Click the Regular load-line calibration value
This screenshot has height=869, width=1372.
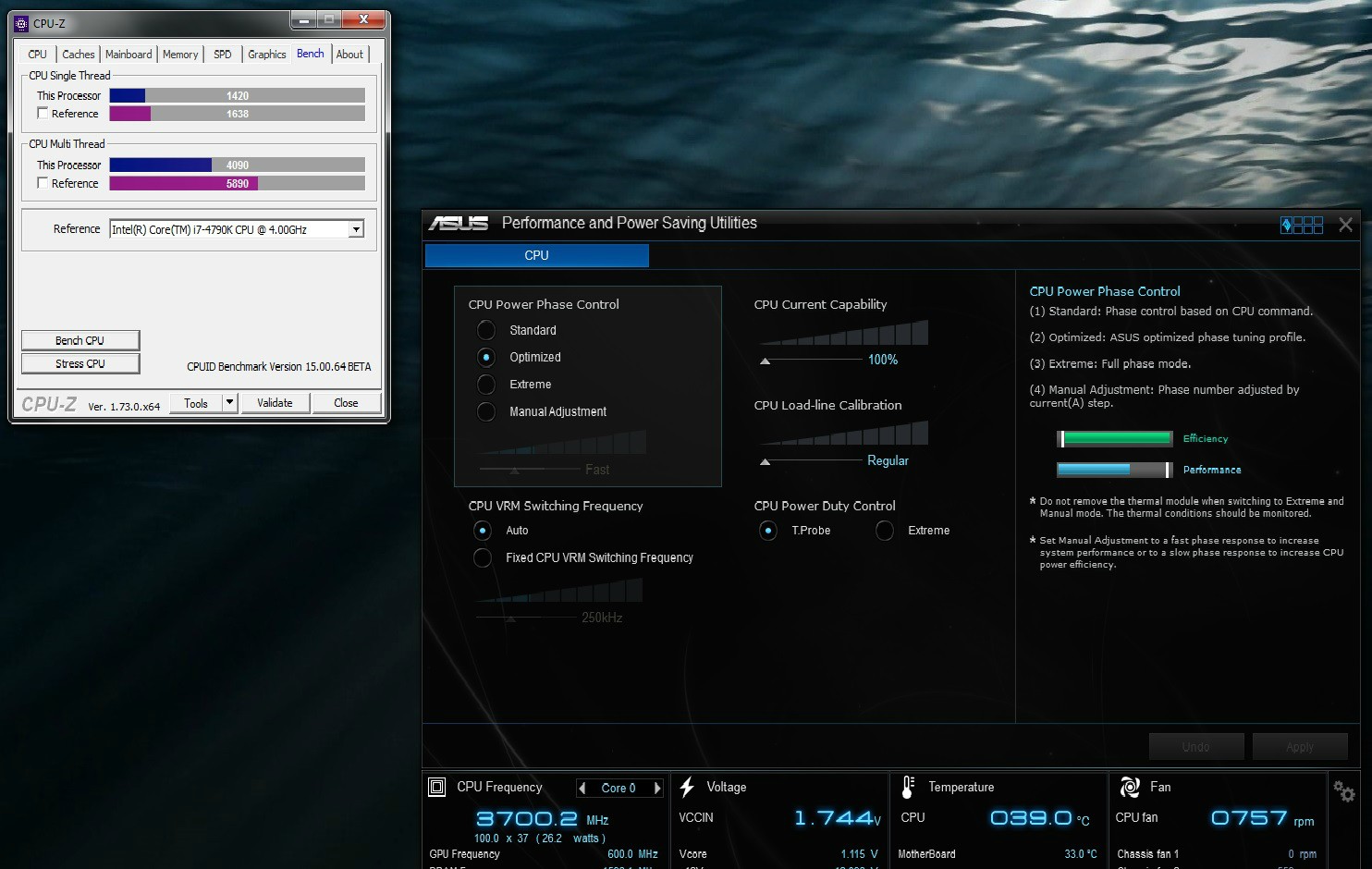(x=888, y=460)
